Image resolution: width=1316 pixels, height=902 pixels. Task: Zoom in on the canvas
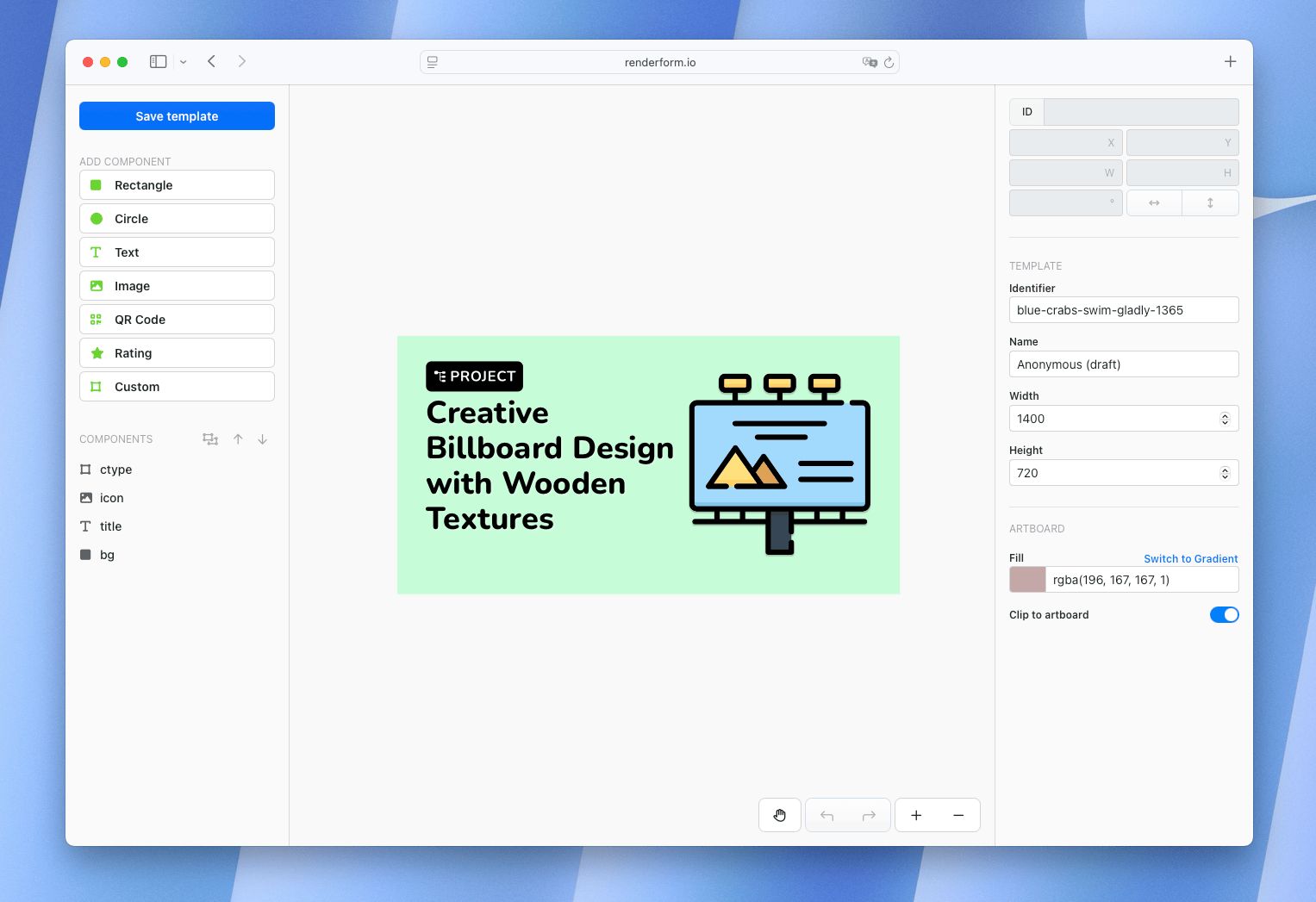point(915,814)
